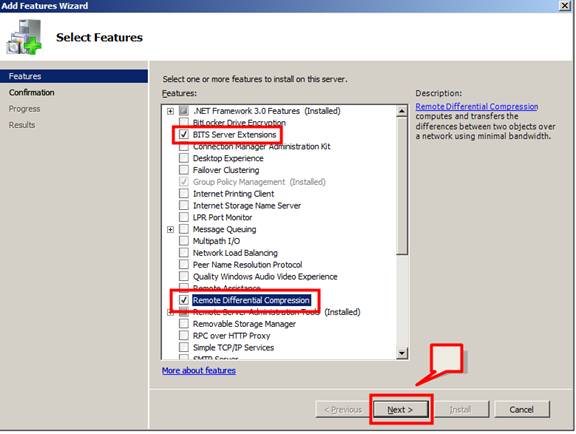Open Remote Differential Compression description link
Viewport: 576px width, 434px height.
click(477, 107)
